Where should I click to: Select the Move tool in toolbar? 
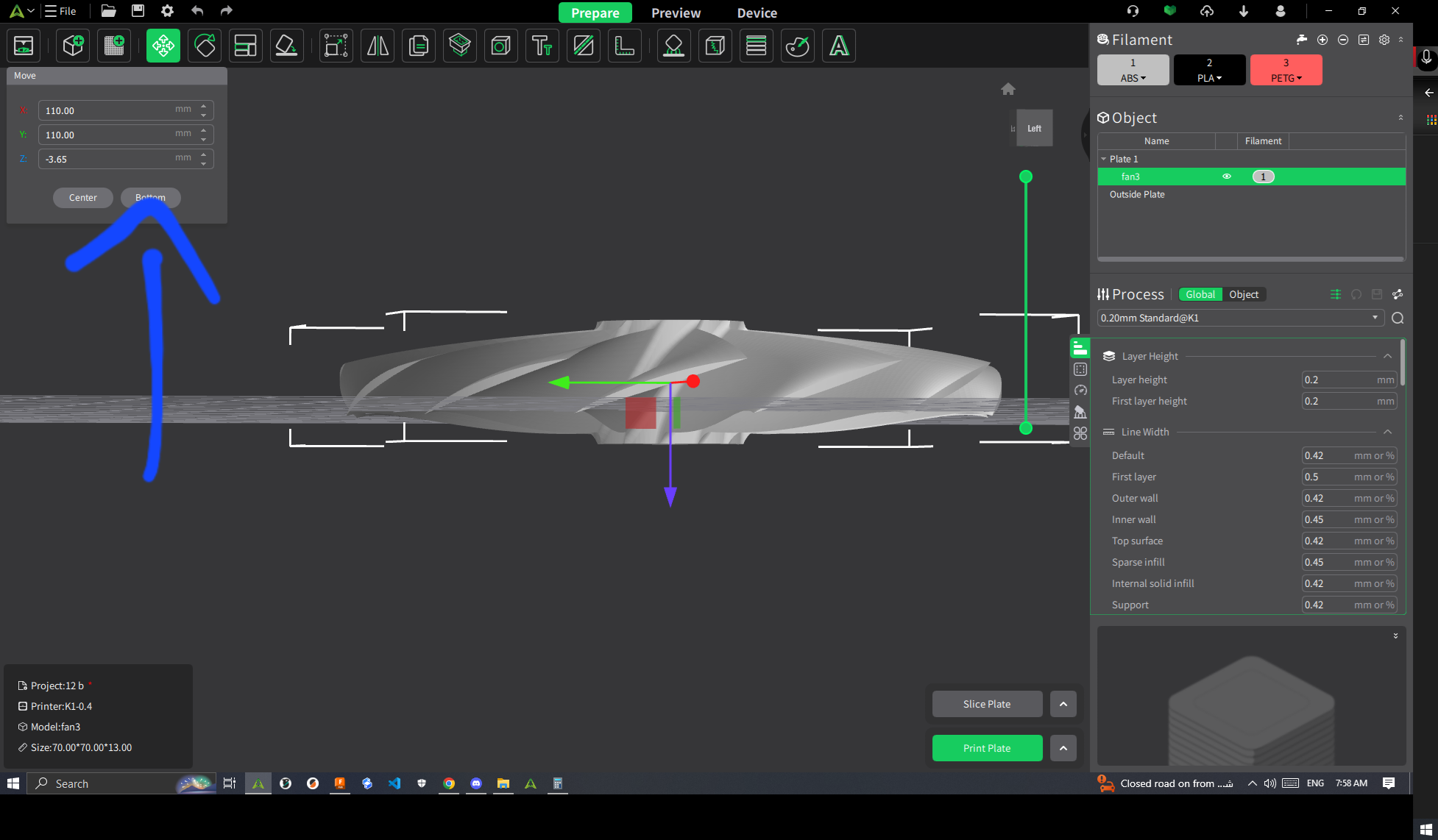click(163, 46)
